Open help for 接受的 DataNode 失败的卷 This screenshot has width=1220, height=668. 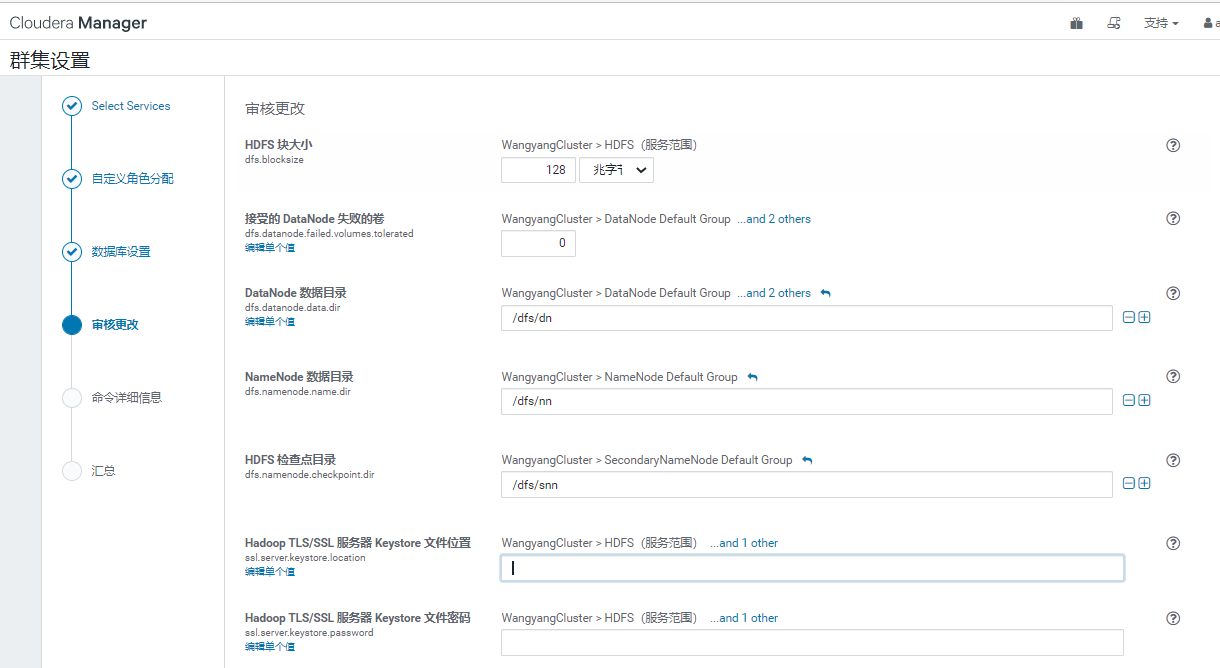(x=1174, y=218)
